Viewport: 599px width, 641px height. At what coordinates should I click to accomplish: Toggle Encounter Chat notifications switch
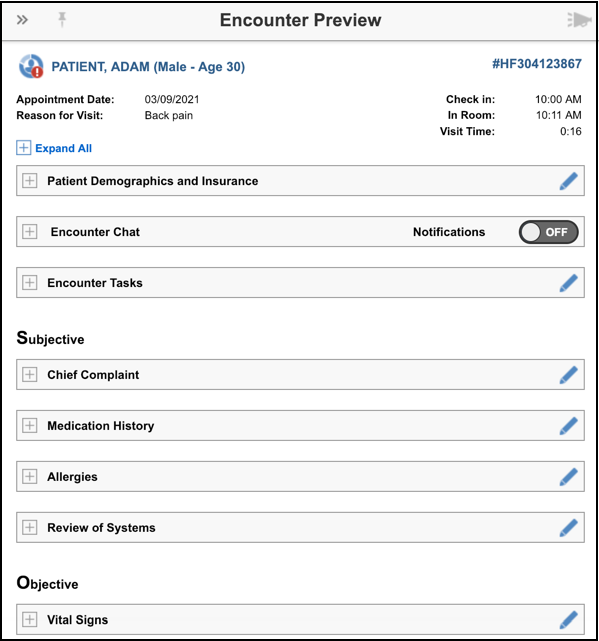point(548,232)
